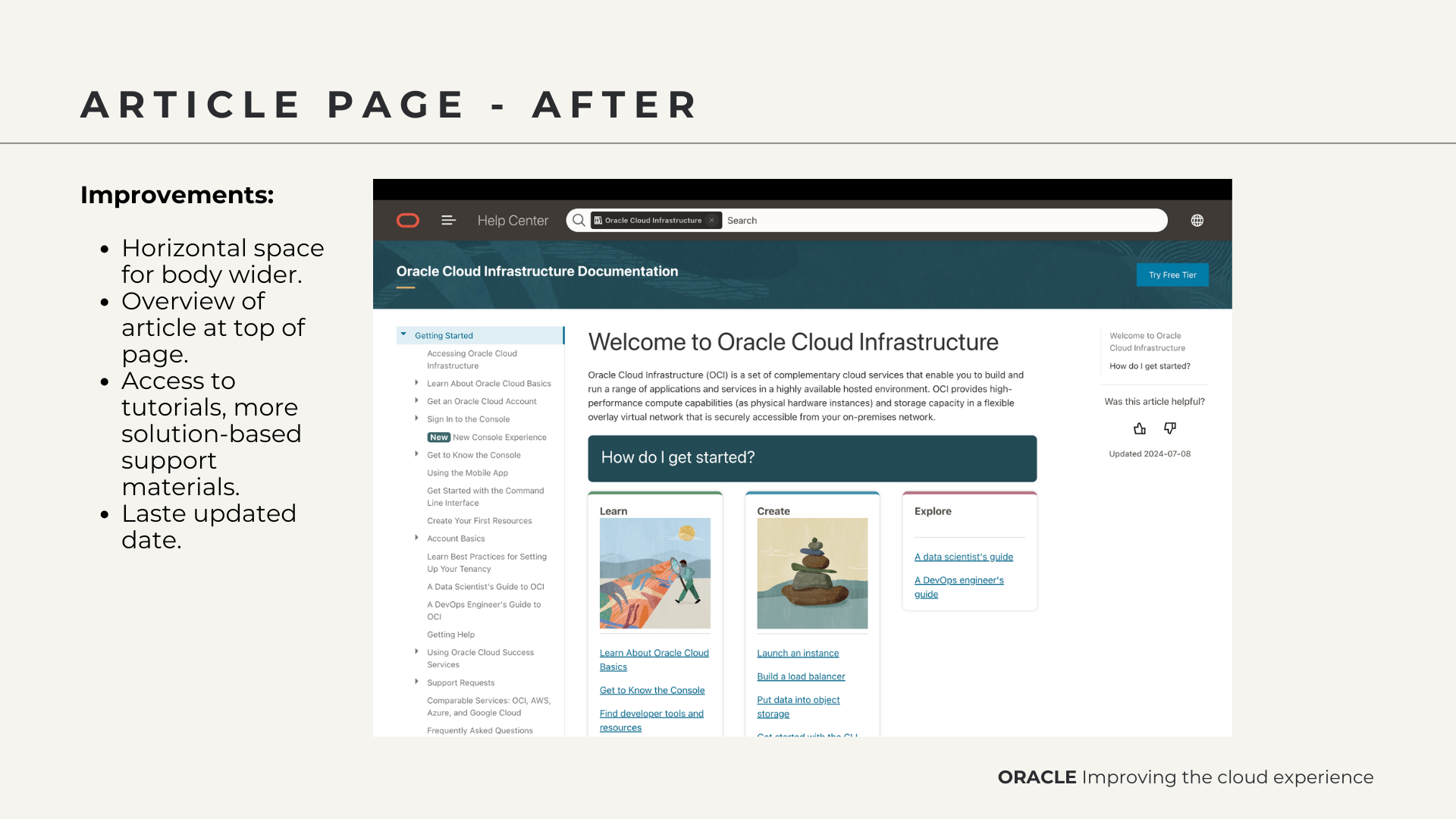1456x819 pixels.
Task: Expand Learn About Oracle Cloud Basics
Action: [416, 383]
